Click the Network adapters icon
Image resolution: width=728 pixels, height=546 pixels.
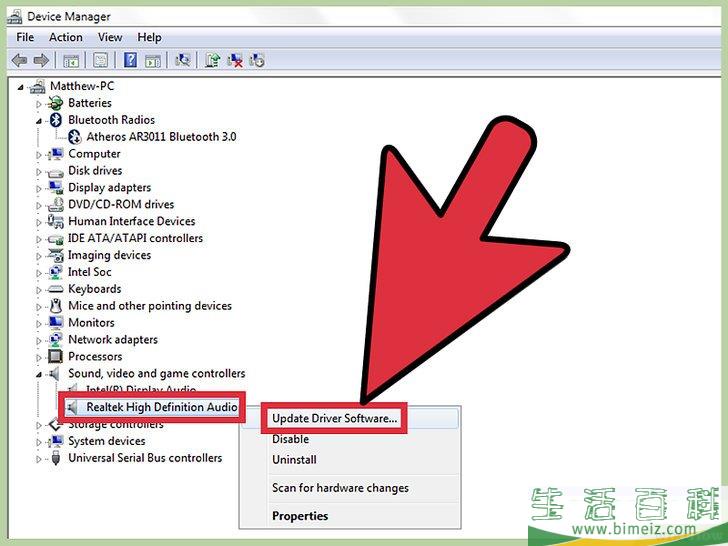56,340
